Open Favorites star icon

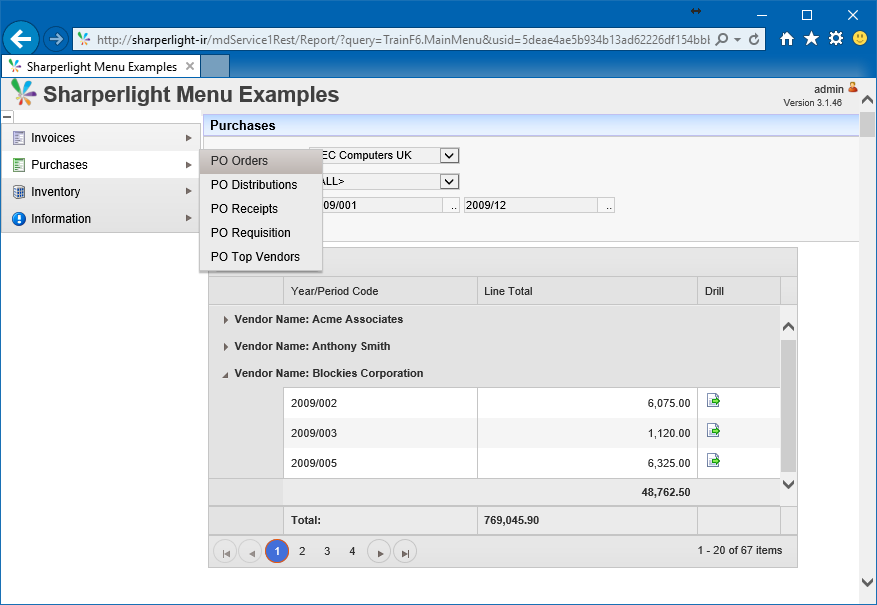(x=811, y=39)
